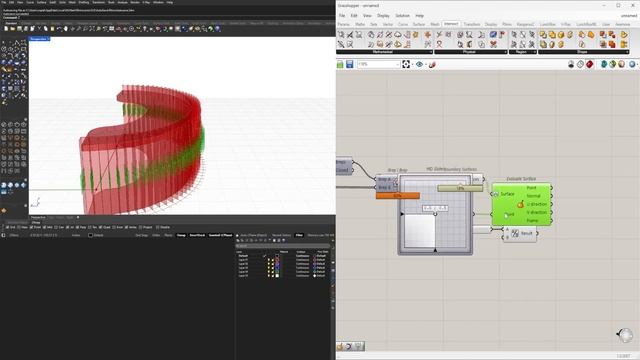Image resolution: width=640 pixels, height=360 pixels.
Task: Click the white color swatch of last layer
Action: [278, 276]
